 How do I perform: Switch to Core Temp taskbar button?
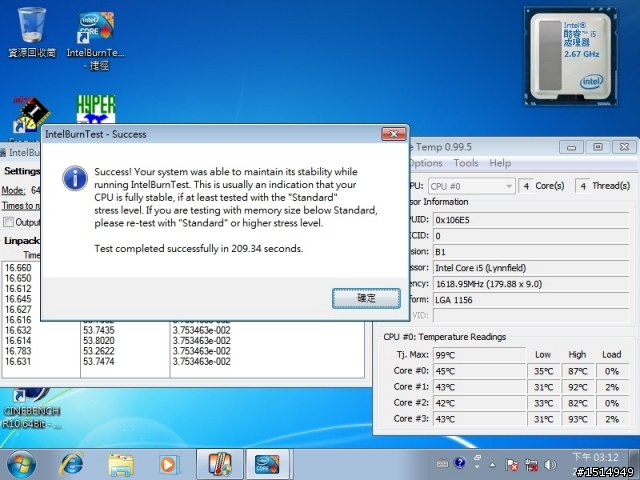click(x=220, y=464)
